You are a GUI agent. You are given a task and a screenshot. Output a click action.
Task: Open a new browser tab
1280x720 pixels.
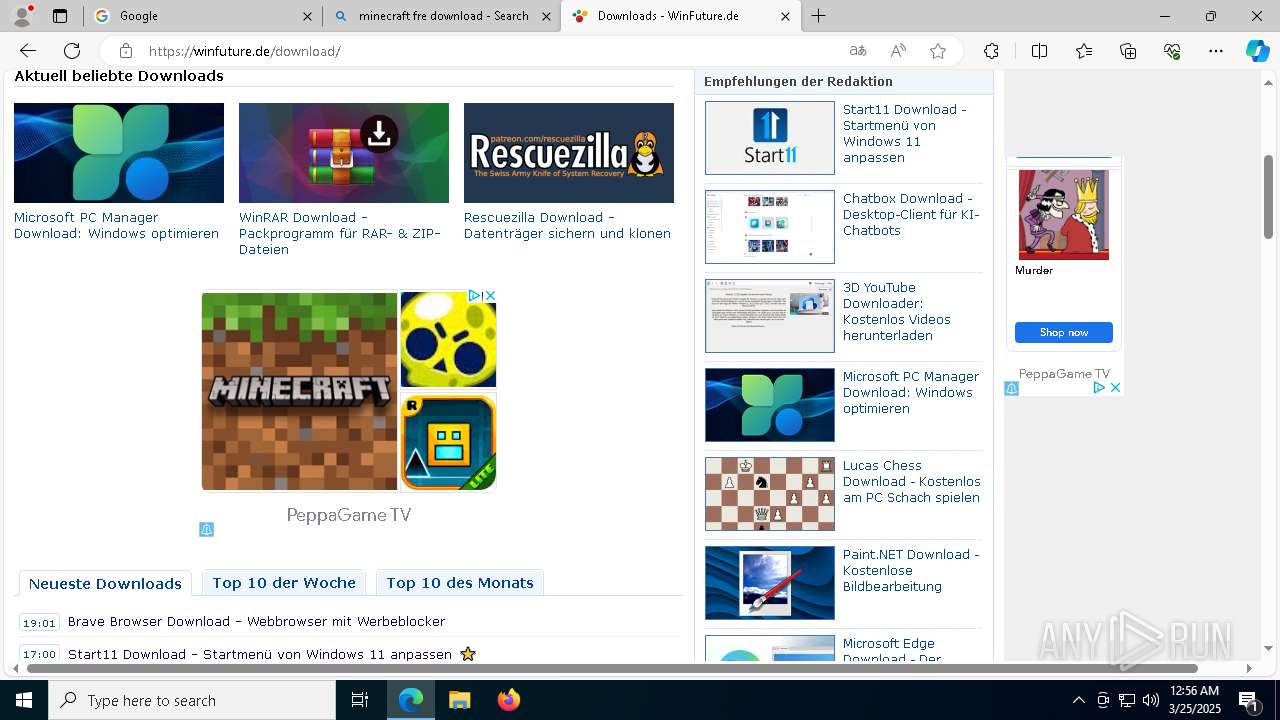click(x=819, y=16)
